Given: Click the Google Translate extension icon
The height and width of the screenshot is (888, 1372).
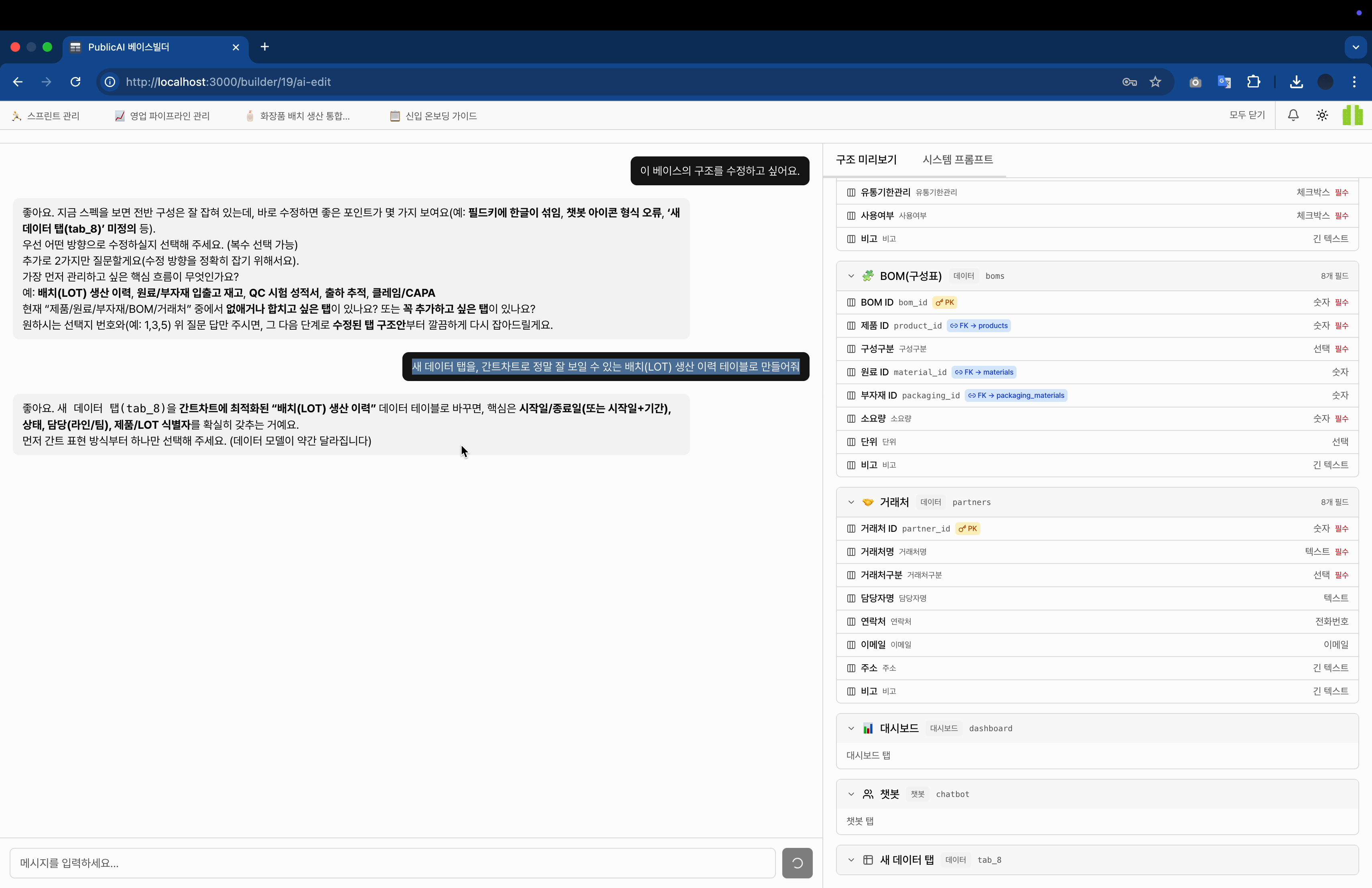Looking at the screenshot, I should coord(1224,82).
